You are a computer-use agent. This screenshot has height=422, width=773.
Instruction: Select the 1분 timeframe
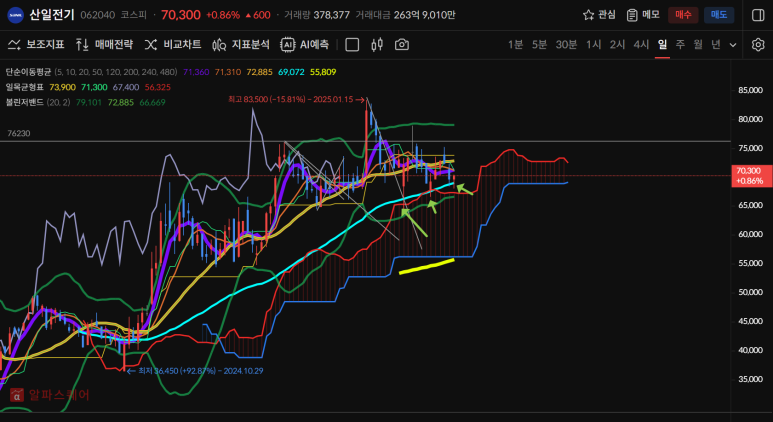pyautogui.click(x=516, y=45)
